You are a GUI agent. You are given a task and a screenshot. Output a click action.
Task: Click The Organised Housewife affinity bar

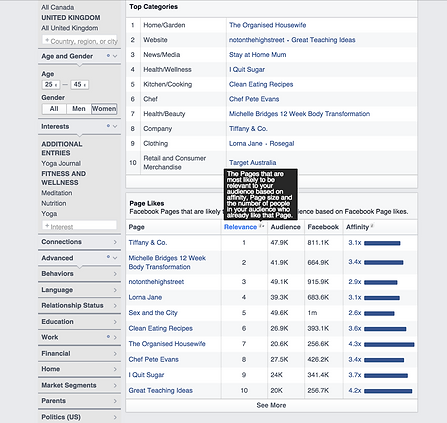click(x=389, y=345)
